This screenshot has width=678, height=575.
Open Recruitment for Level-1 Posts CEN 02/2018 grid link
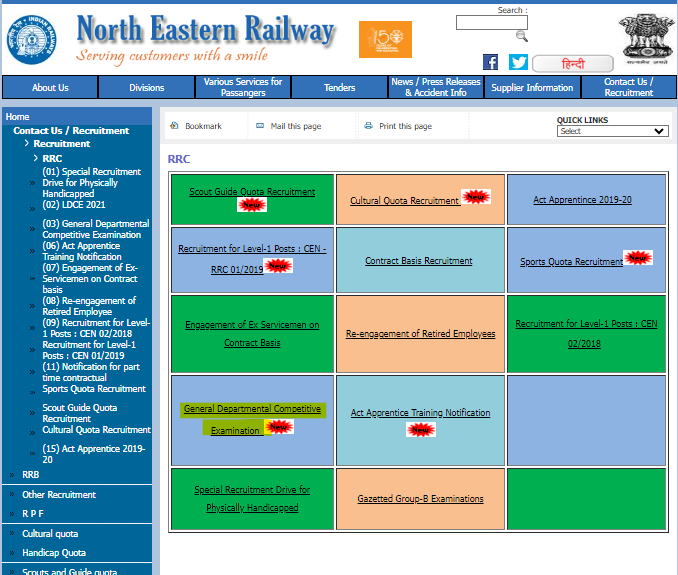coord(586,334)
